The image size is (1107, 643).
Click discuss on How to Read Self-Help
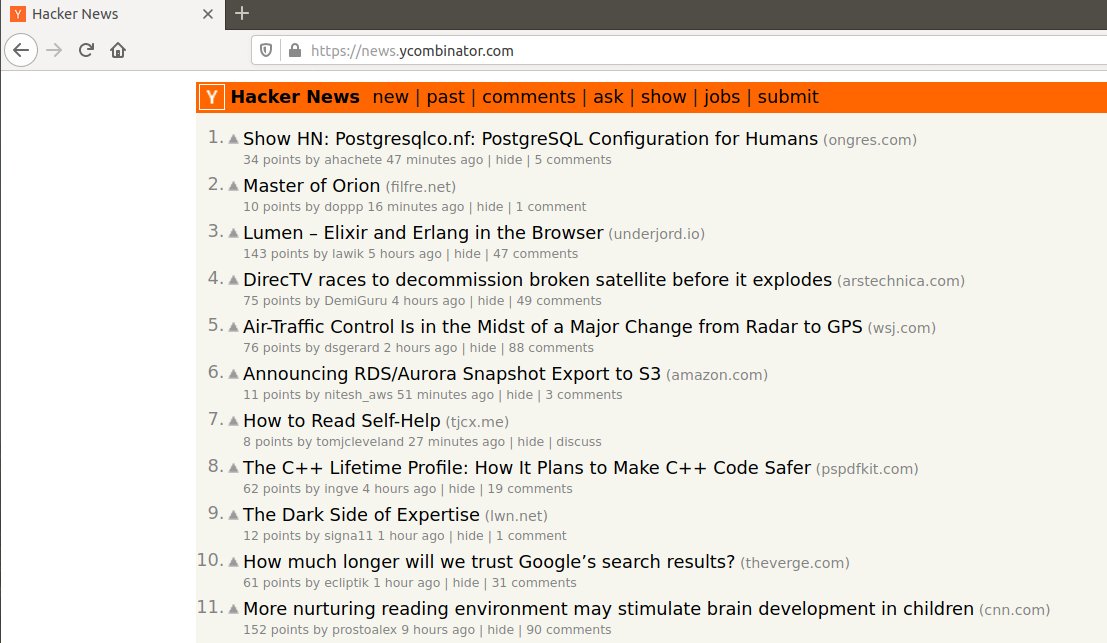coord(579,442)
